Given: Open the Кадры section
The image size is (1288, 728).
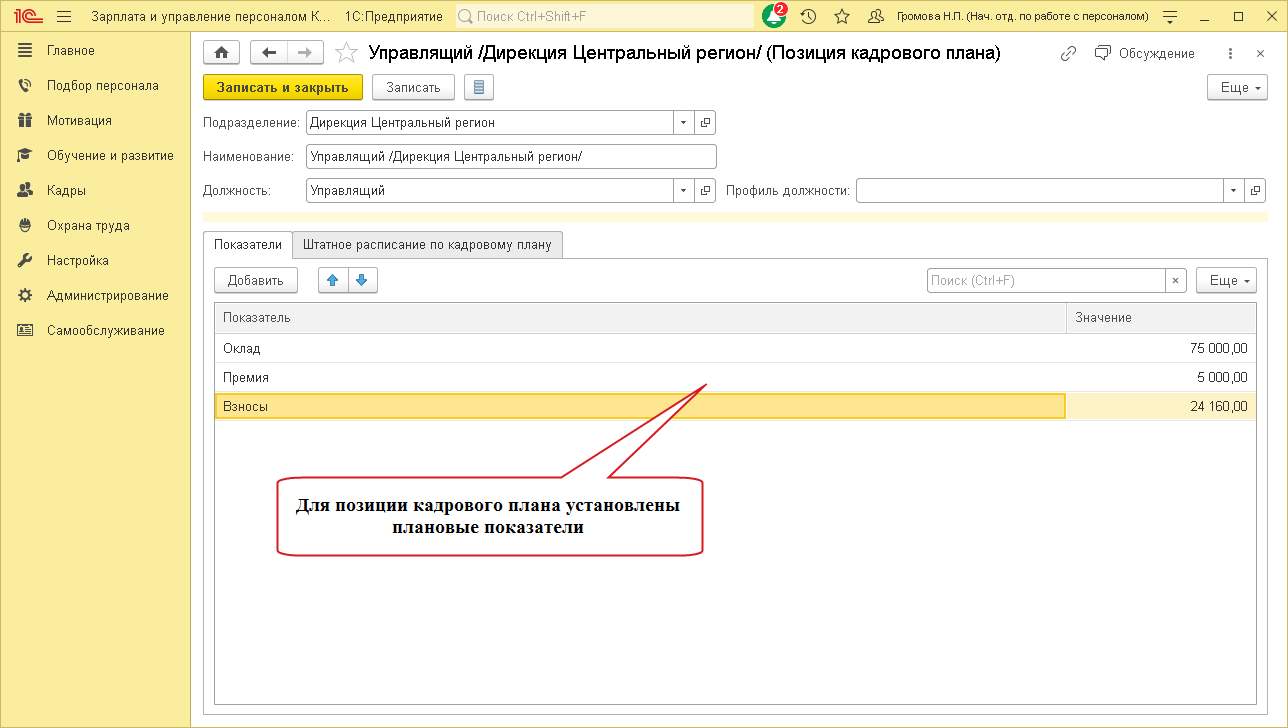Looking at the screenshot, I should [x=66, y=191].
